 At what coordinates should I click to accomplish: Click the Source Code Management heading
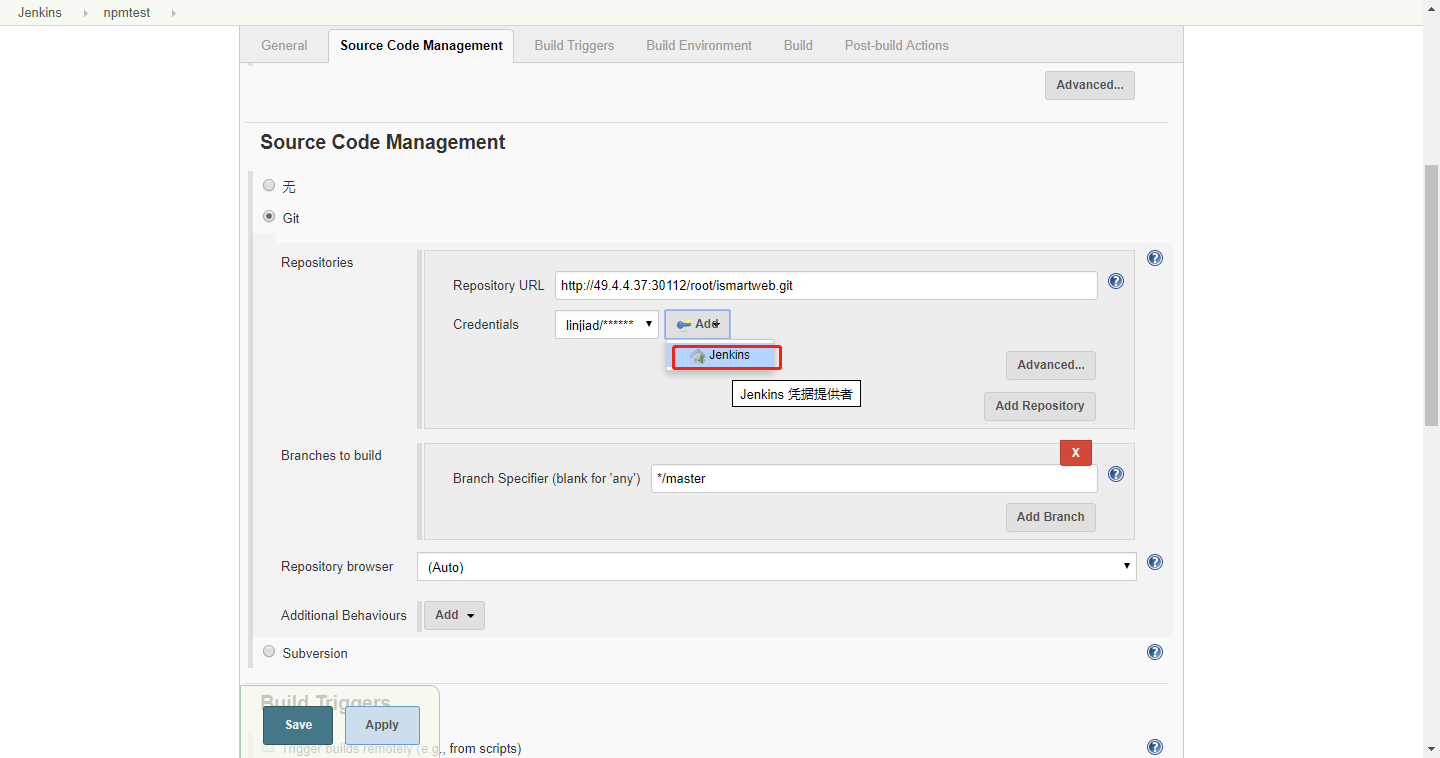(x=383, y=142)
